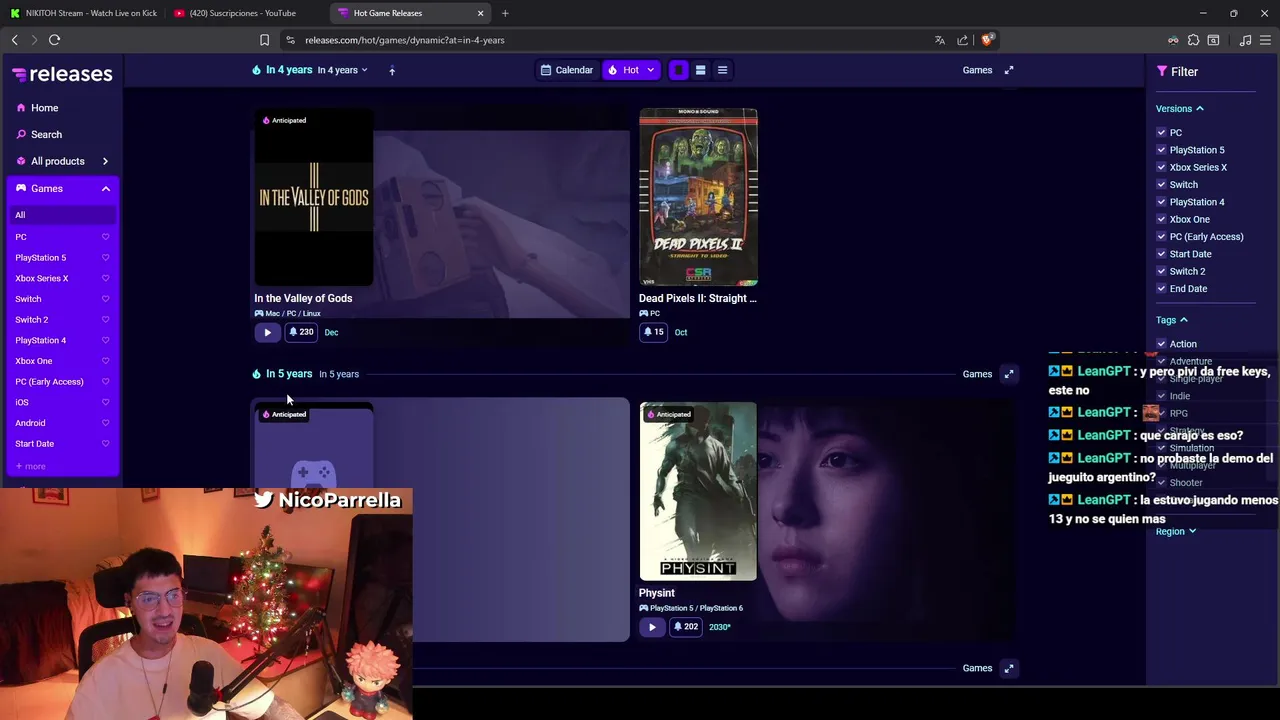Collapse the Versions filter group
The width and height of the screenshot is (1280, 720).
[x=1180, y=109]
